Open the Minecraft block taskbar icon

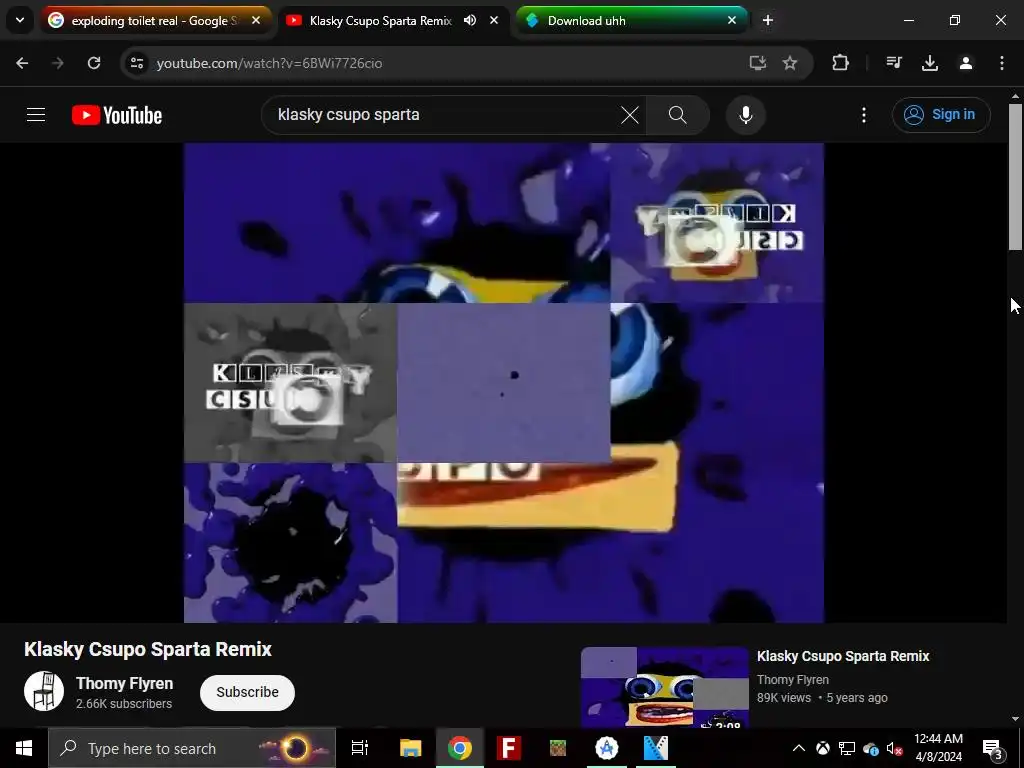[558, 748]
